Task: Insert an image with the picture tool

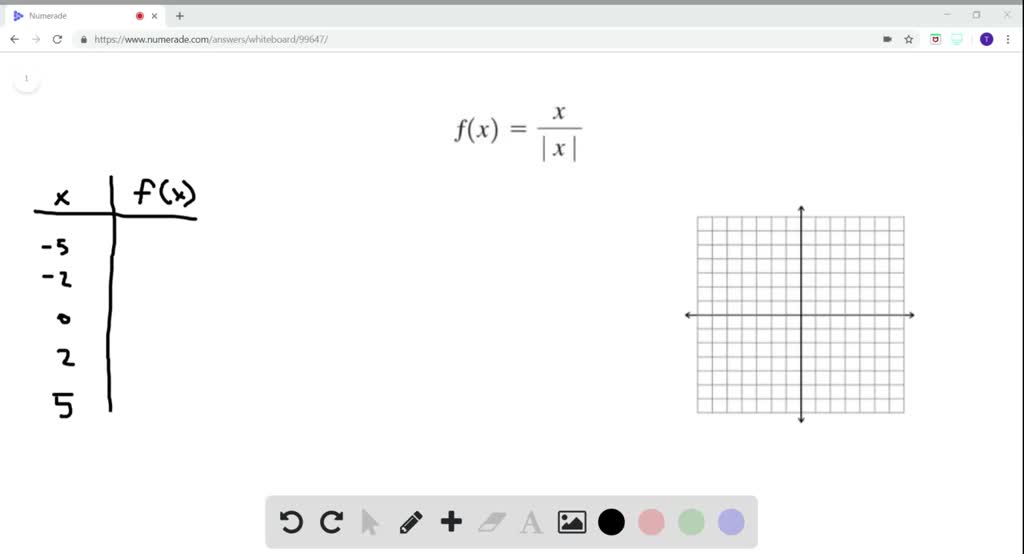Action: (x=571, y=522)
